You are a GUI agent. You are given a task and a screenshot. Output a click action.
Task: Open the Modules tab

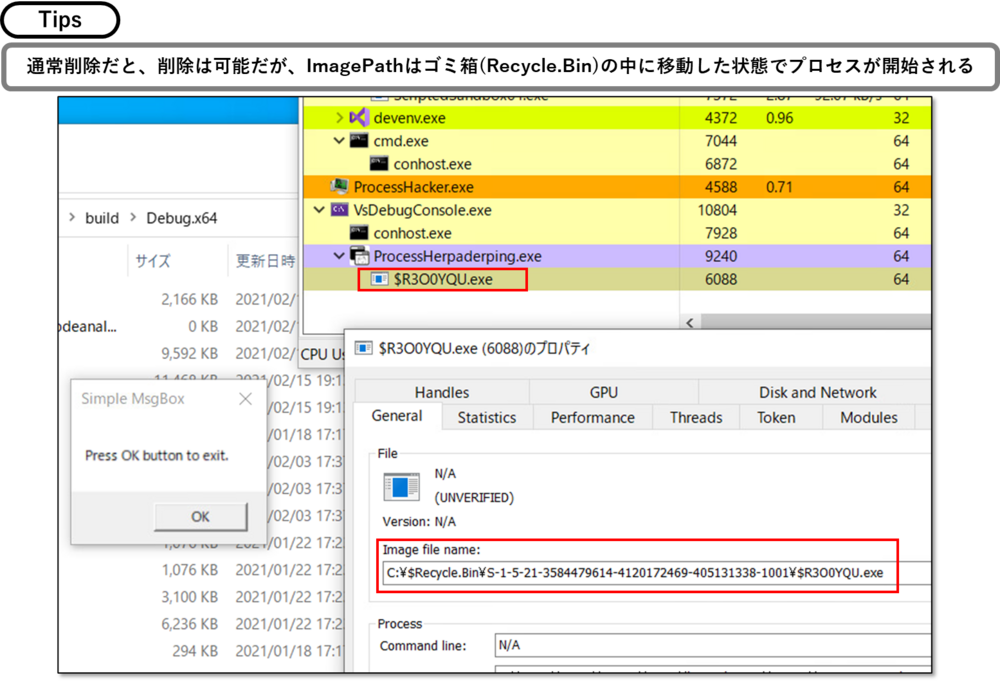pos(868,418)
